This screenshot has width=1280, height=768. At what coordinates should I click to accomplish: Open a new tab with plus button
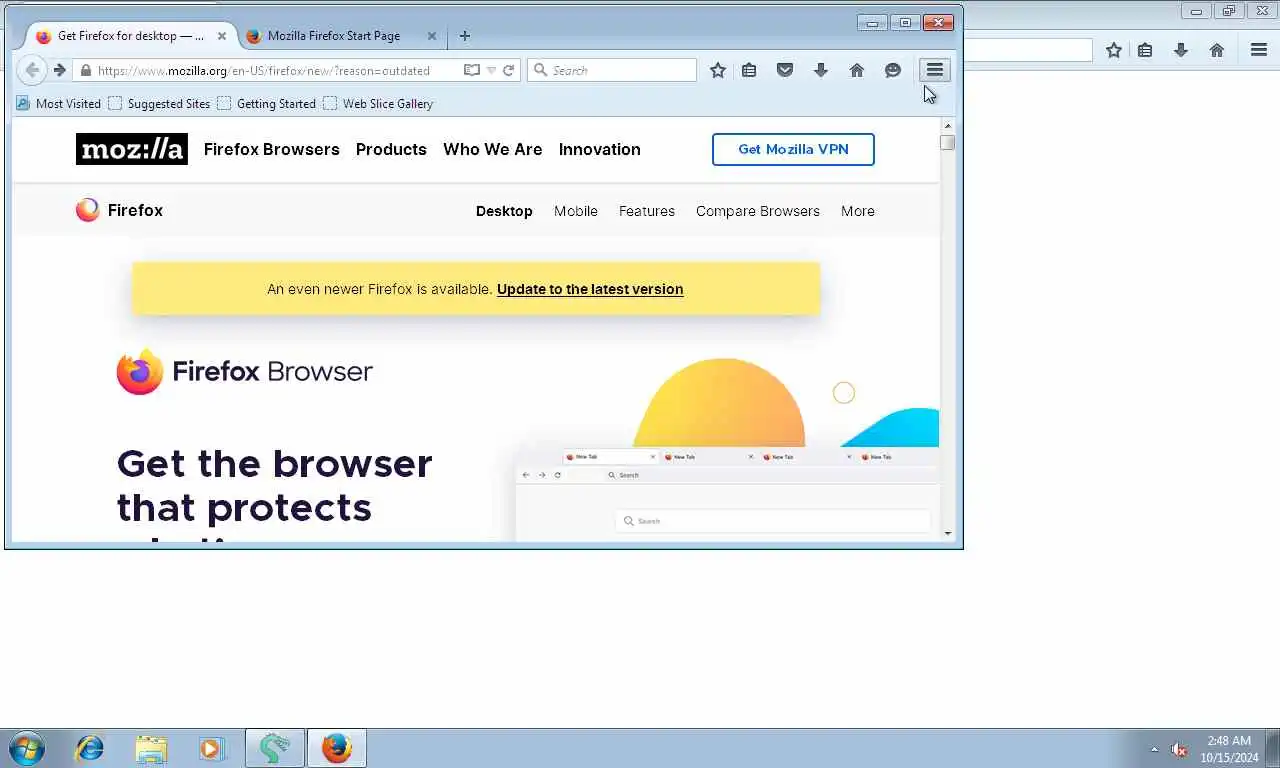(x=465, y=35)
